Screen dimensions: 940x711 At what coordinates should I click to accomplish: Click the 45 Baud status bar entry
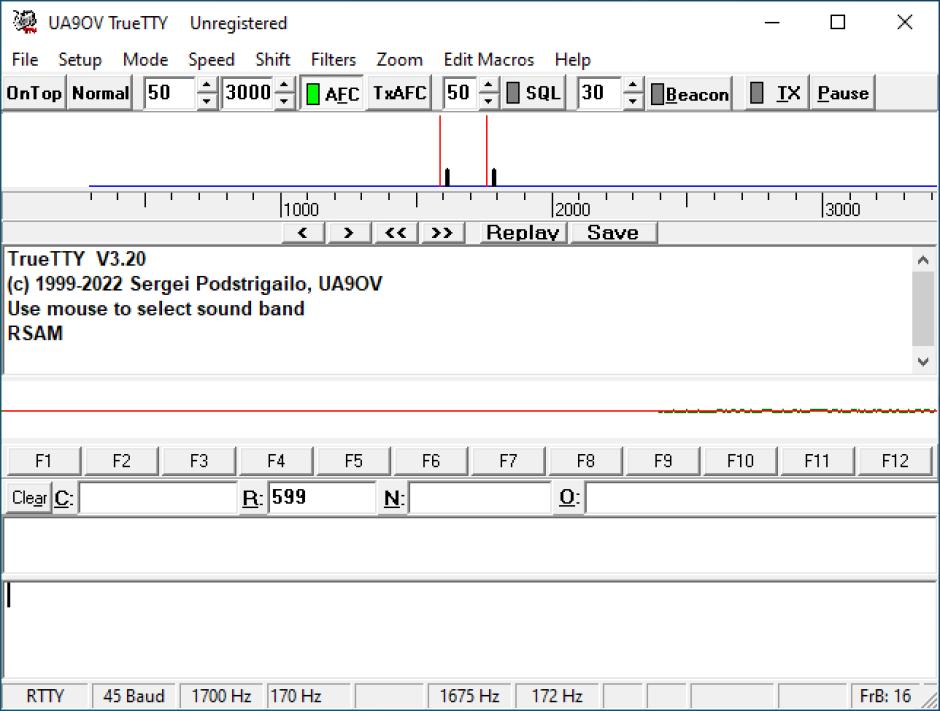pos(134,696)
